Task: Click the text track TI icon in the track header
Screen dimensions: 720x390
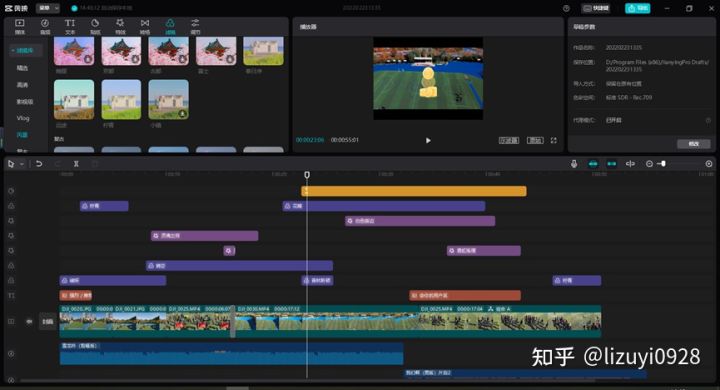Action: click(11, 295)
